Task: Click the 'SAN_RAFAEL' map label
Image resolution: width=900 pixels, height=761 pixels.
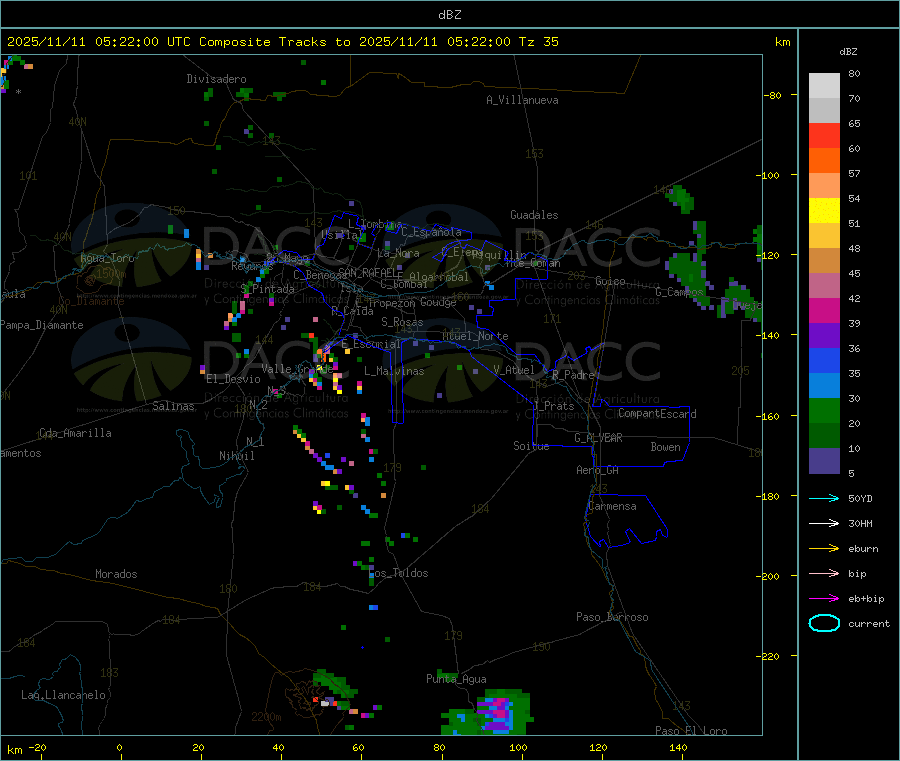Action: 370,272
